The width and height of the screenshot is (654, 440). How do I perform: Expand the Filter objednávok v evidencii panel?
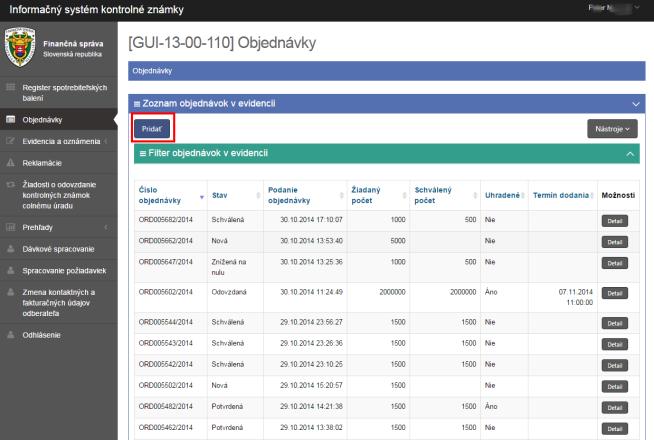[630, 154]
